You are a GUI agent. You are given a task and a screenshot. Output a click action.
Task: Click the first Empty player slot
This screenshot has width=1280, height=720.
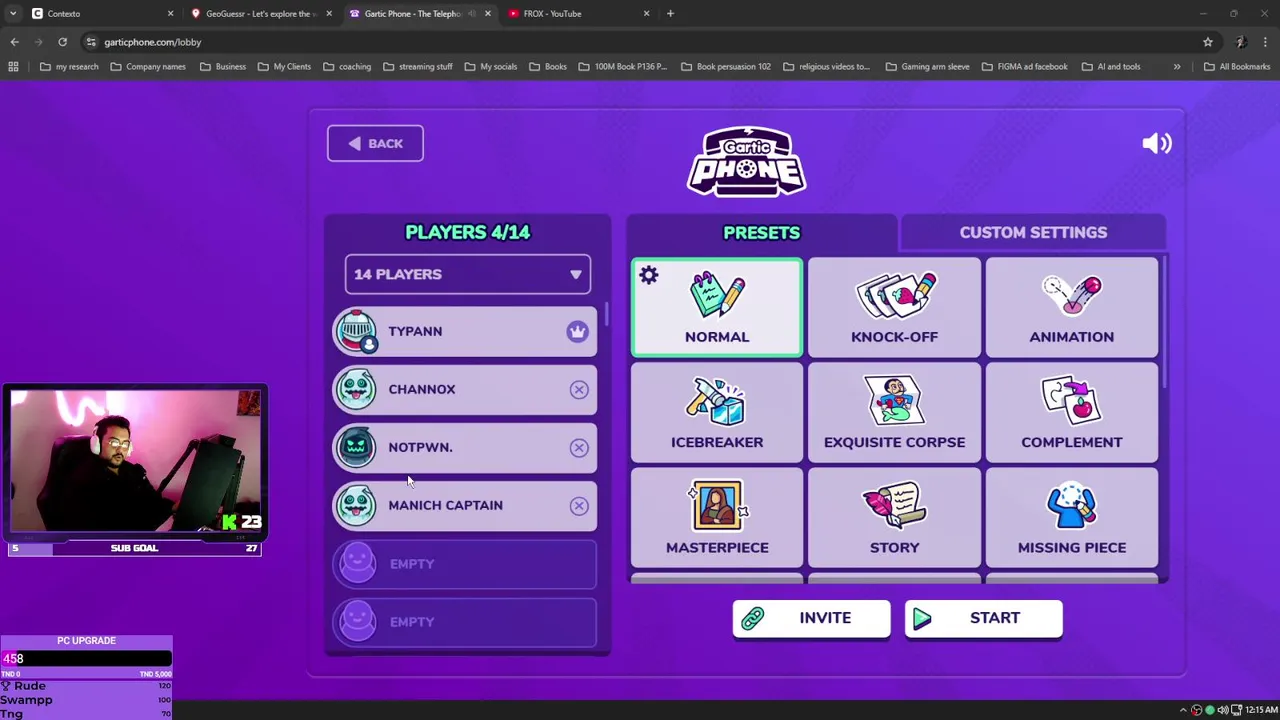465,564
